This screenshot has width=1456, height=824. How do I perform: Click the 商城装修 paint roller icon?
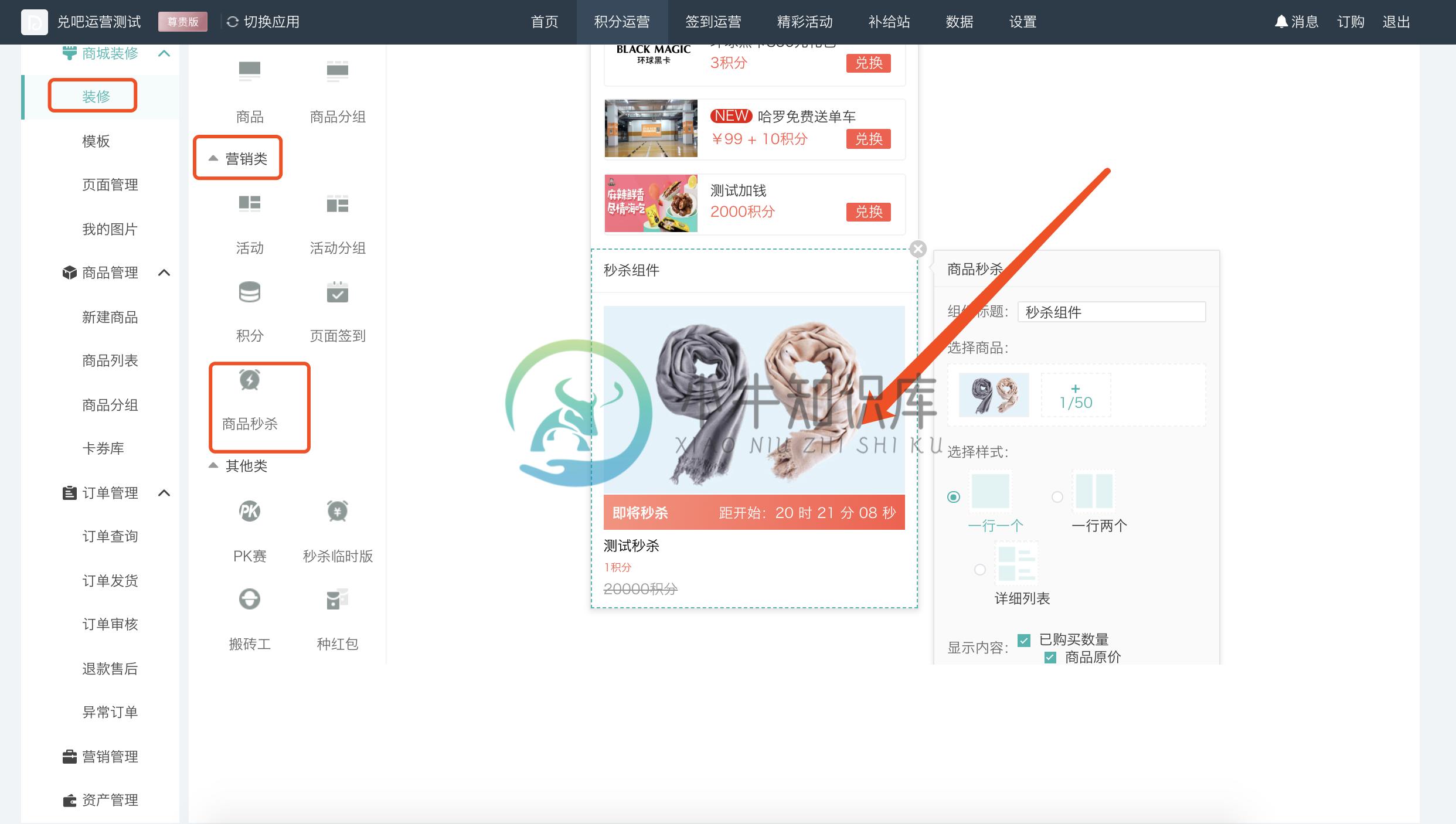click(69, 53)
